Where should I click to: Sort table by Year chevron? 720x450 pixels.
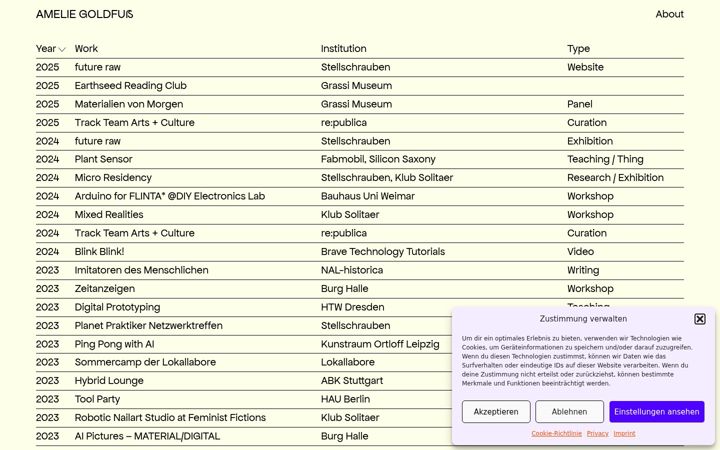point(62,49)
